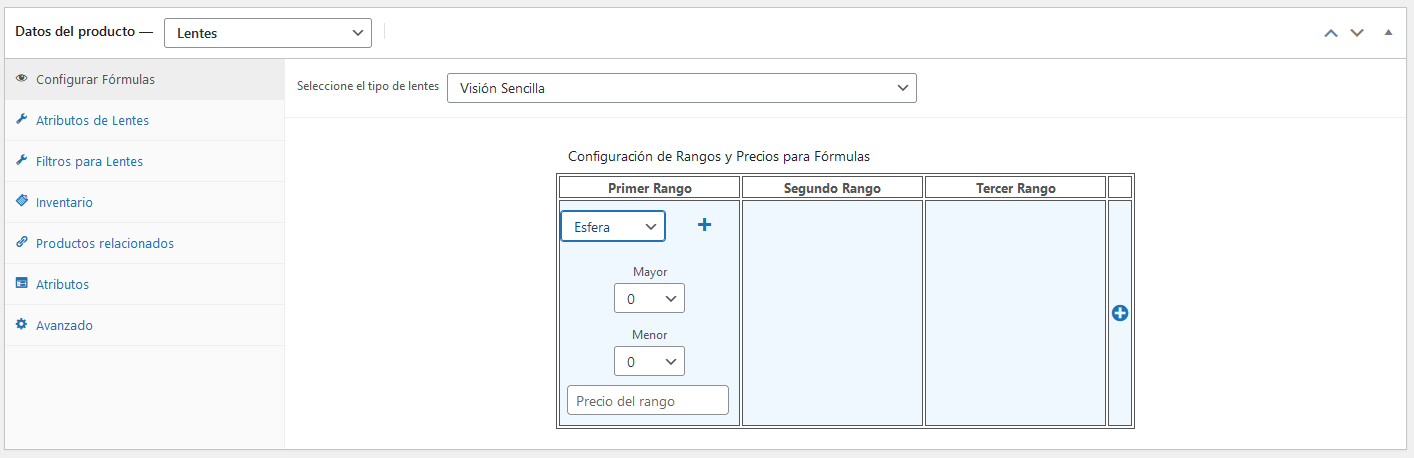Click the Seleccione el tipo de lentes label
The height and width of the screenshot is (458, 1414).
point(368,86)
